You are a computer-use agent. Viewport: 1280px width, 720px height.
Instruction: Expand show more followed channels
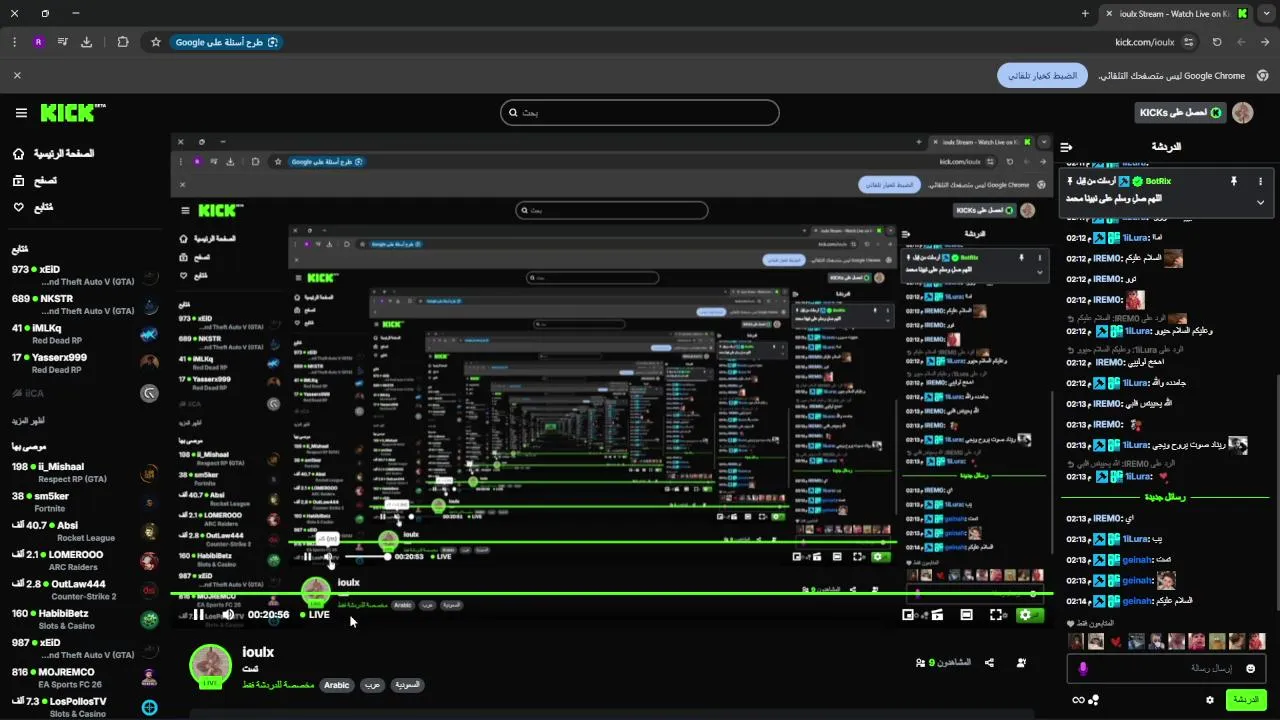coord(28,421)
